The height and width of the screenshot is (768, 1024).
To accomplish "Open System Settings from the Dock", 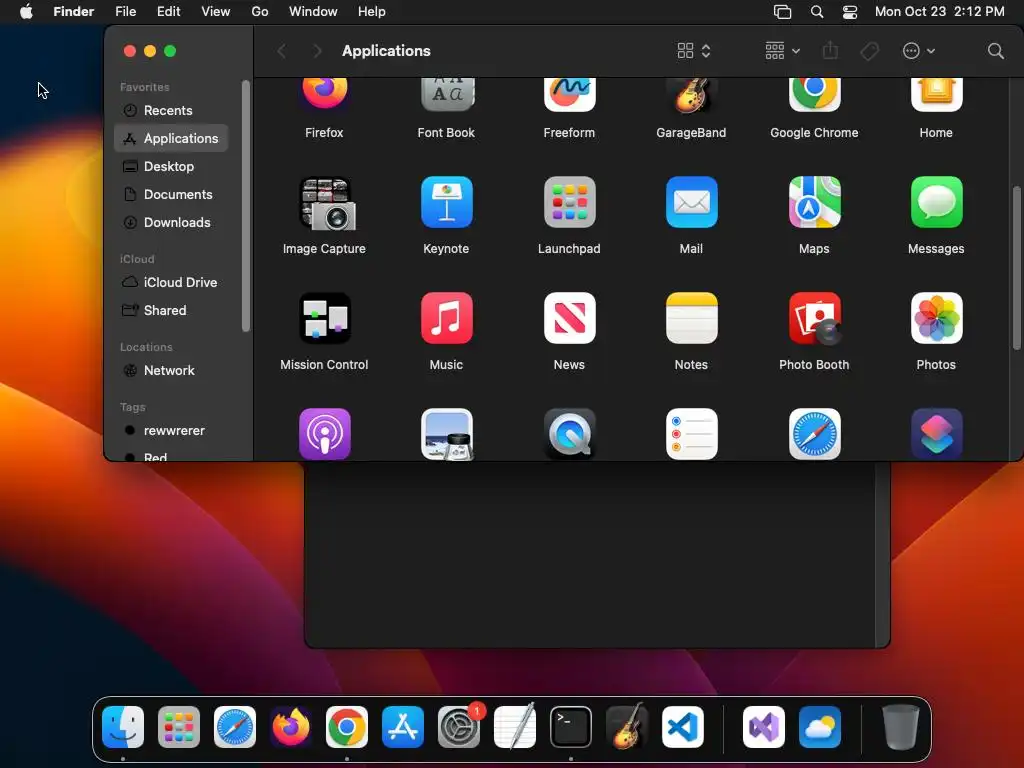I will (x=458, y=727).
